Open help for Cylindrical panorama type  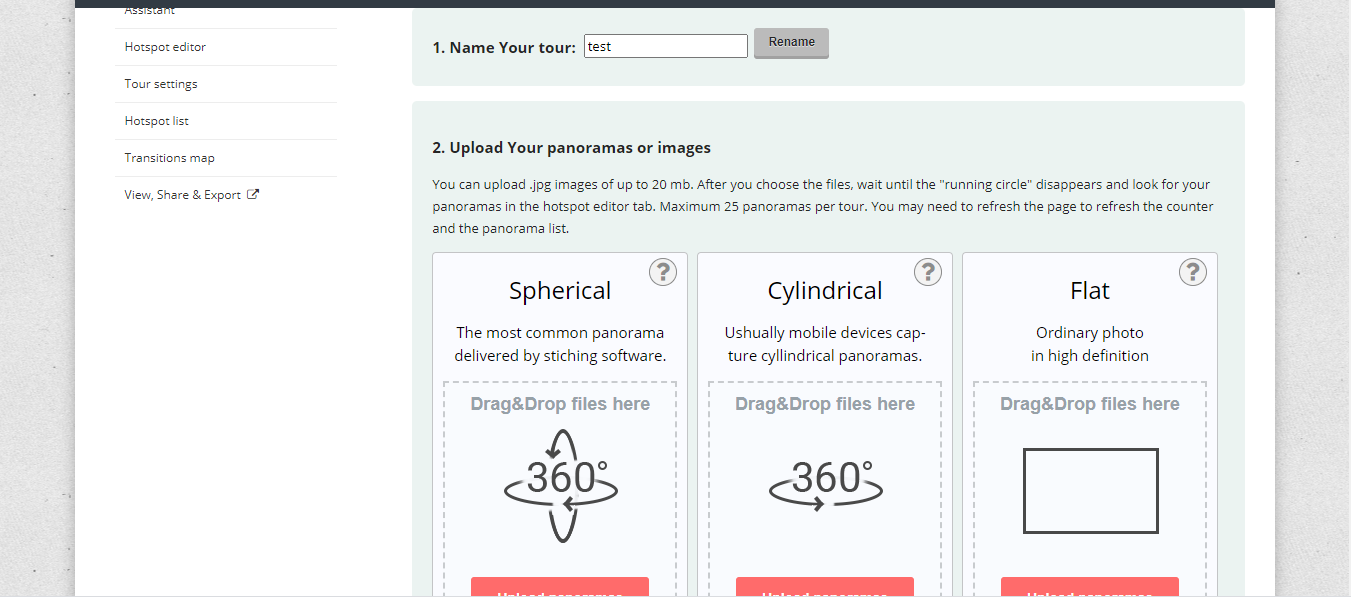coord(927,272)
